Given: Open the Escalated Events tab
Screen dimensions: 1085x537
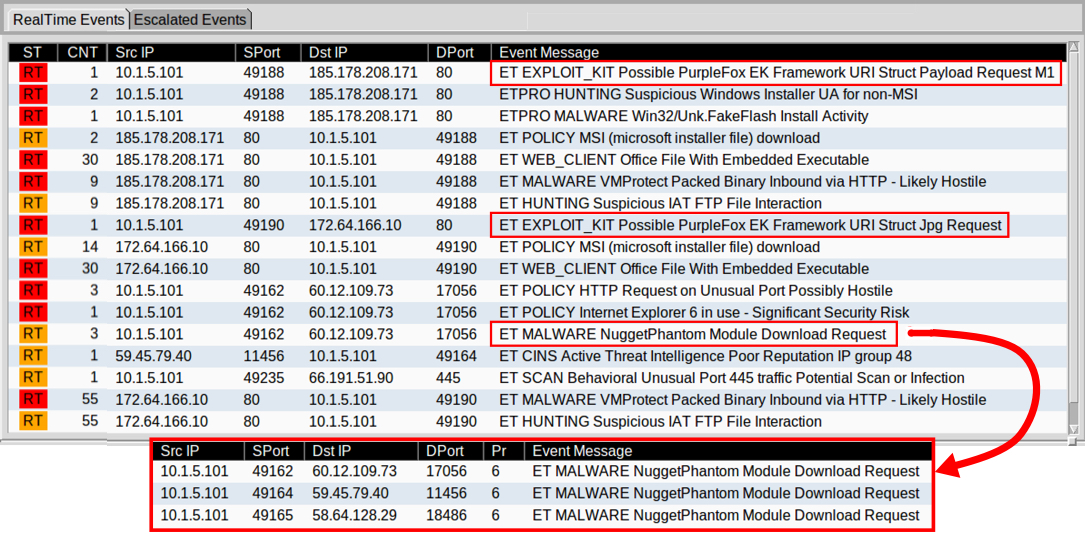Looking at the screenshot, I should [190, 19].
